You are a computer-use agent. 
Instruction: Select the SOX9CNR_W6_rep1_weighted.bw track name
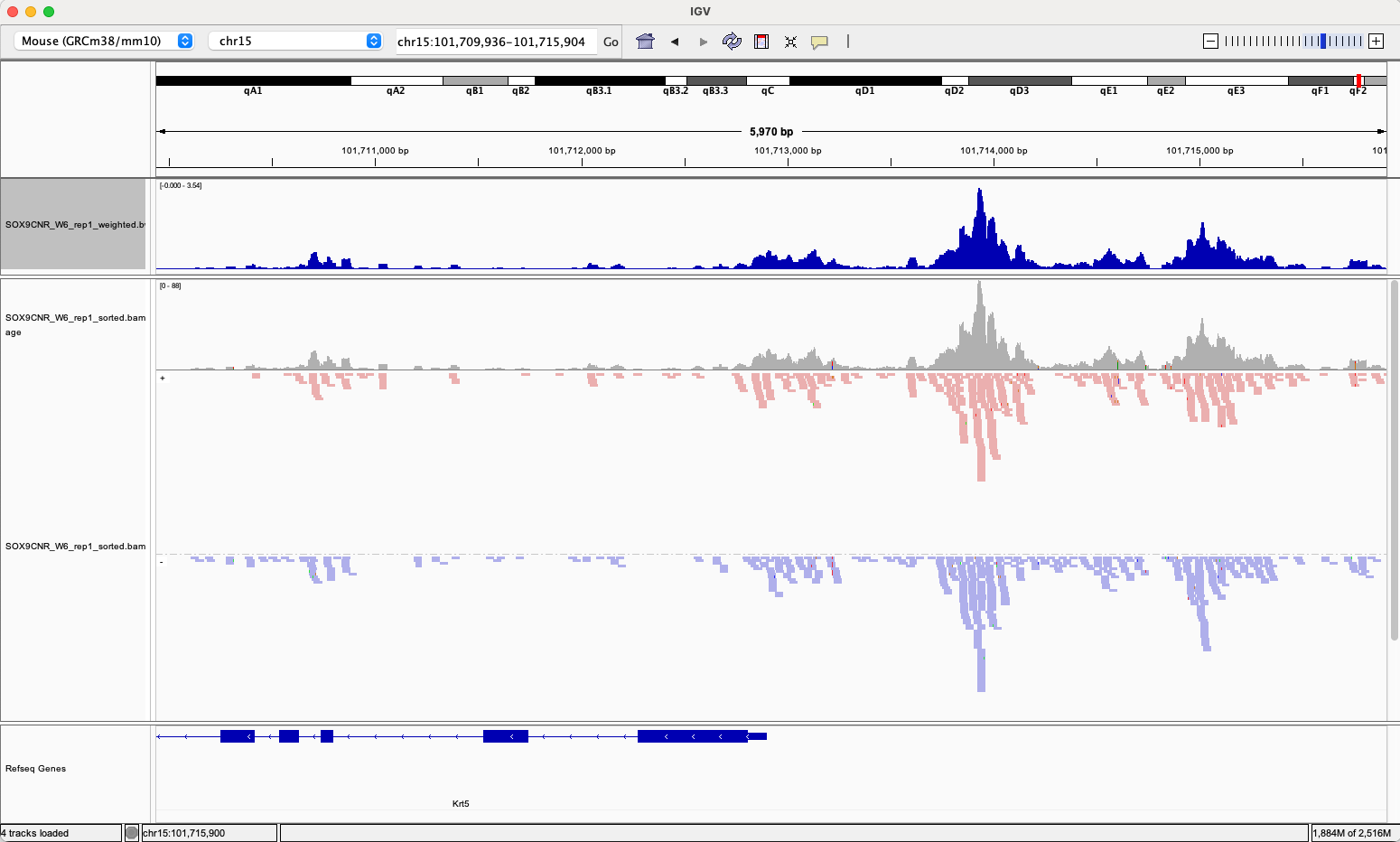73,224
